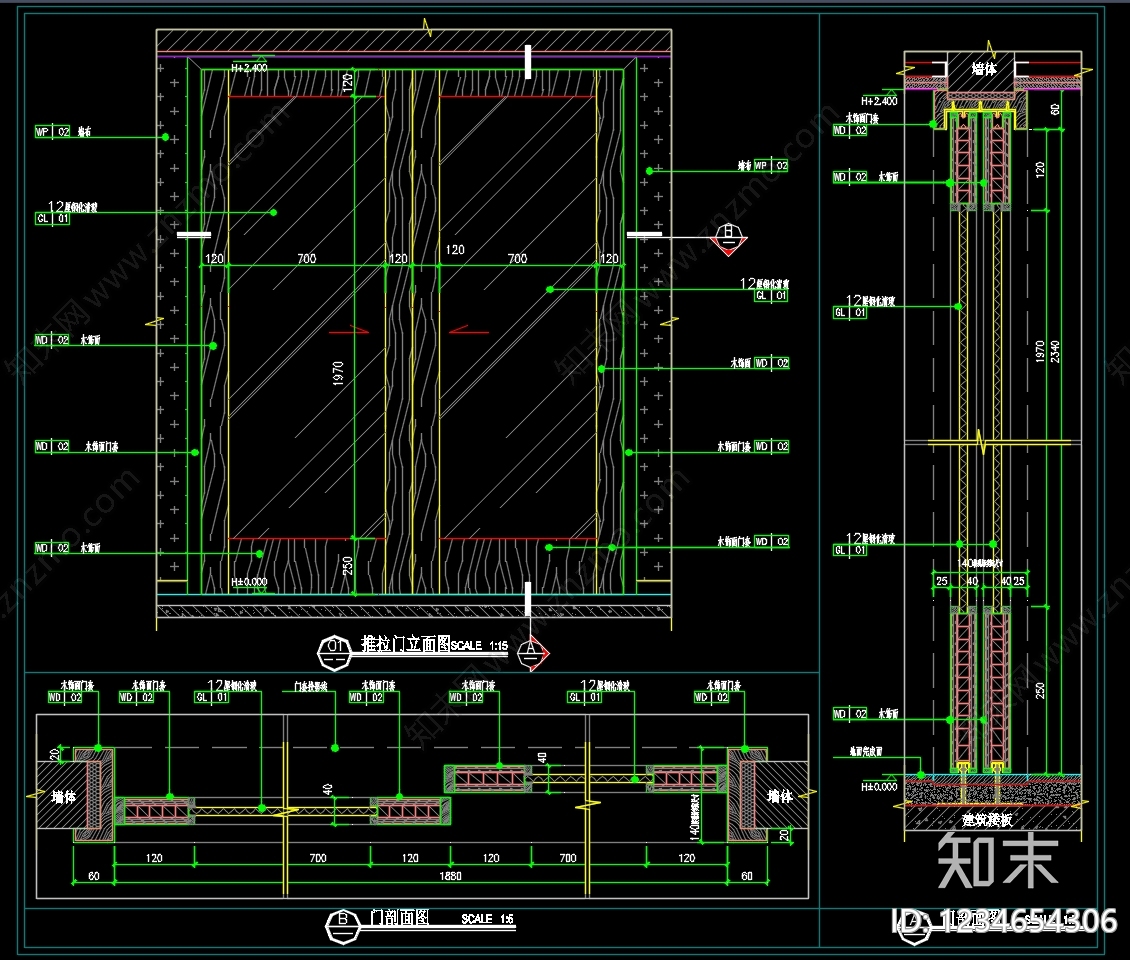Click the H+2.400 level mark in the elevation

click(249, 68)
